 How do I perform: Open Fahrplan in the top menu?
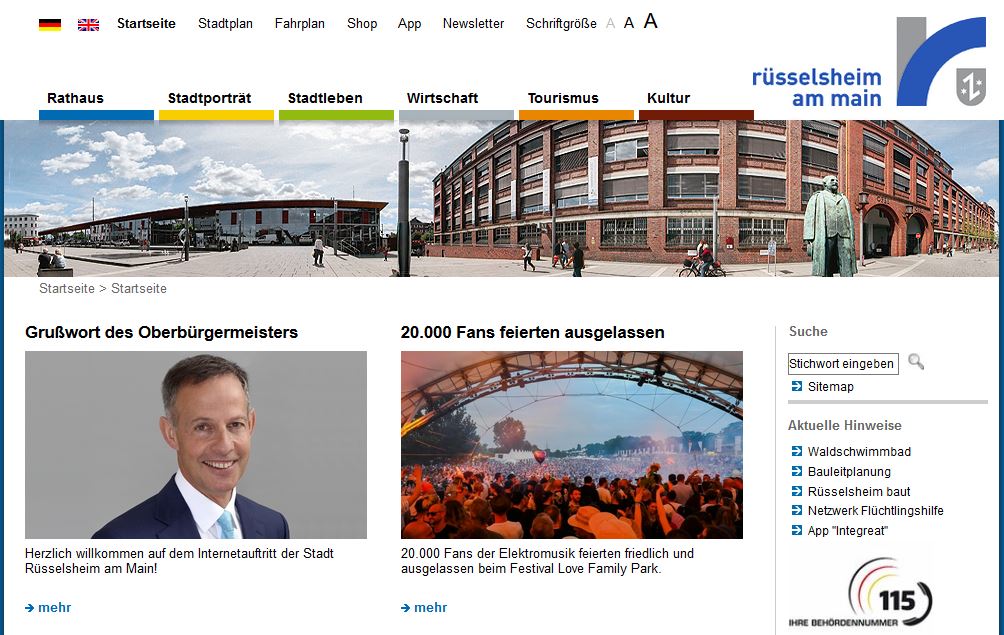300,24
